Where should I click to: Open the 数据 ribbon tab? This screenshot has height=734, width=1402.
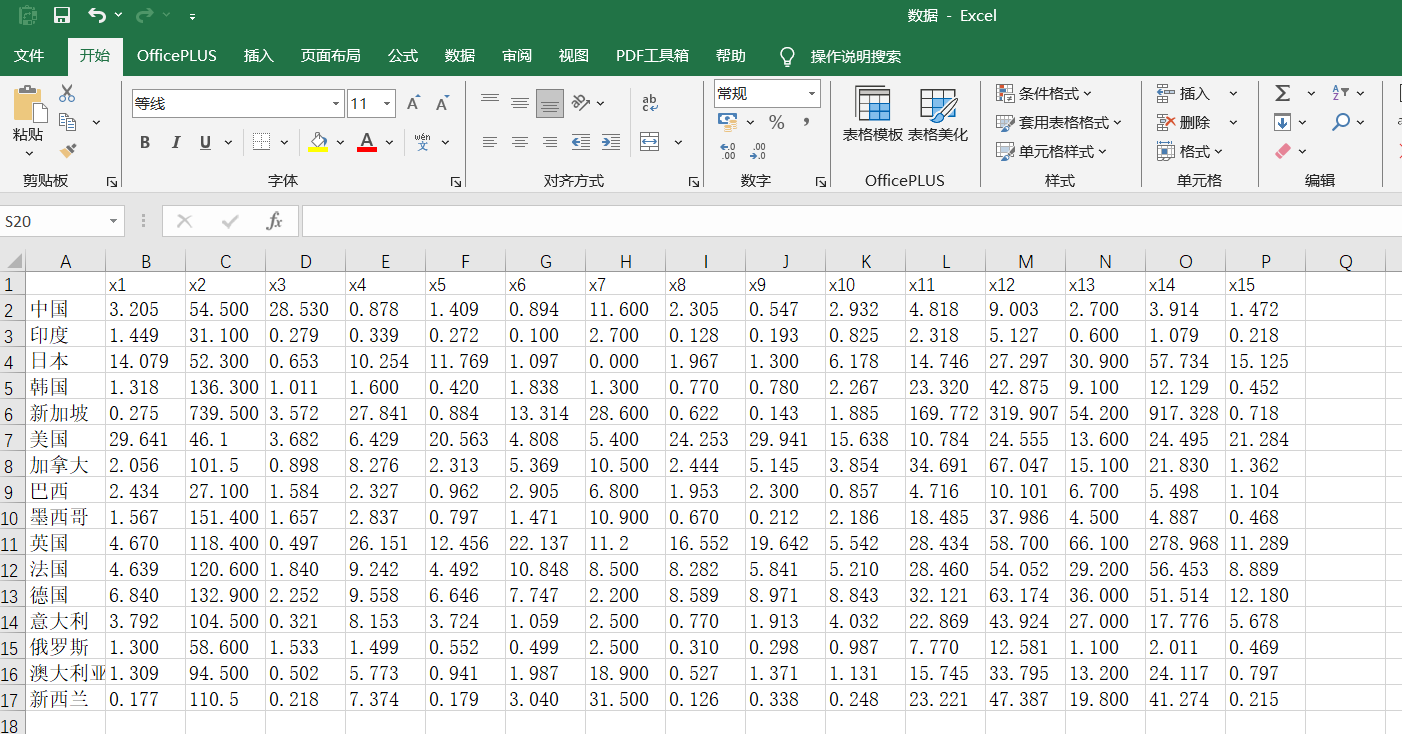click(x=459, y=56)
